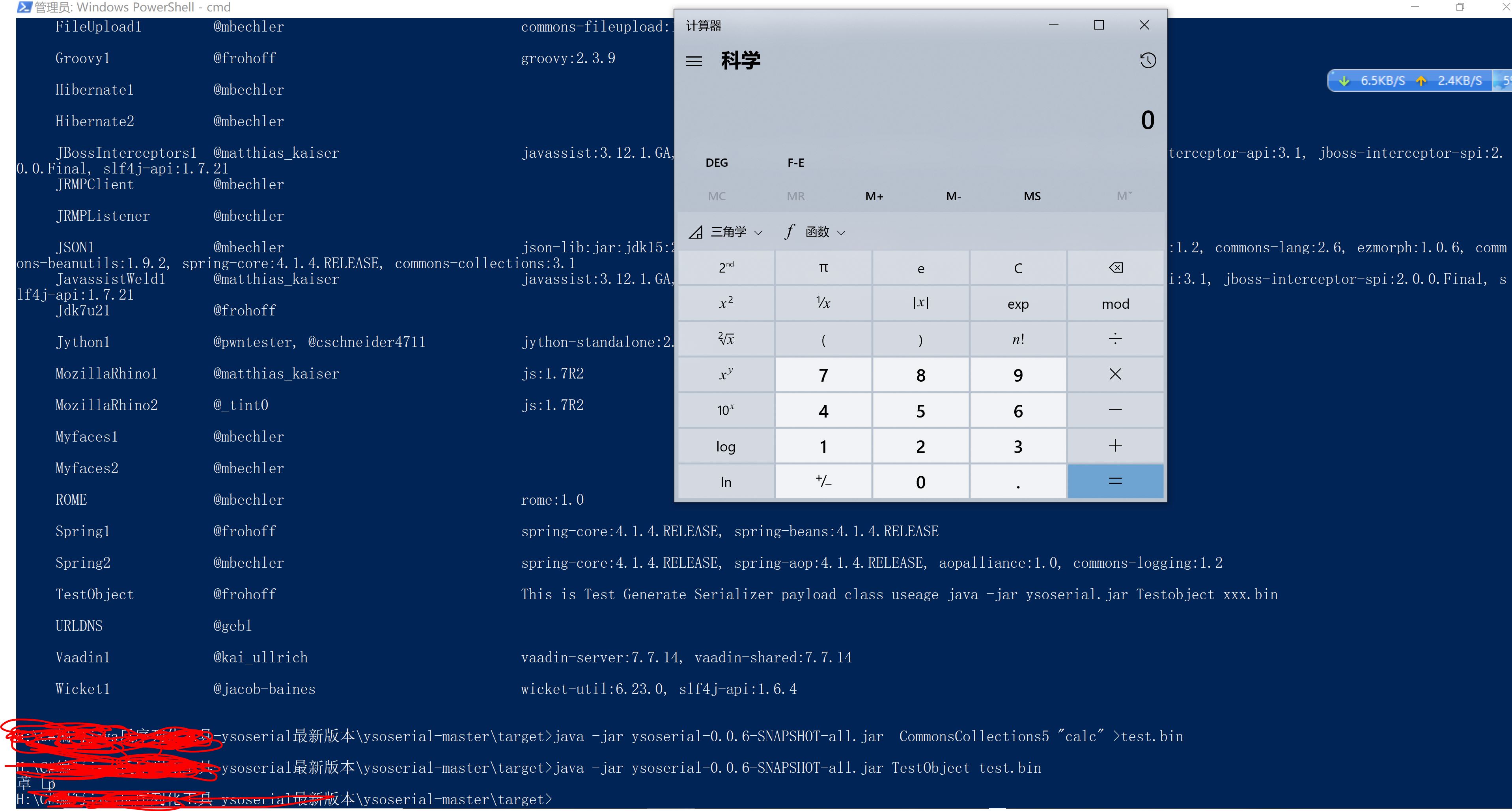Minimize the calculator window
The width and height of the screenshot is (1512, 811).
1054,25
